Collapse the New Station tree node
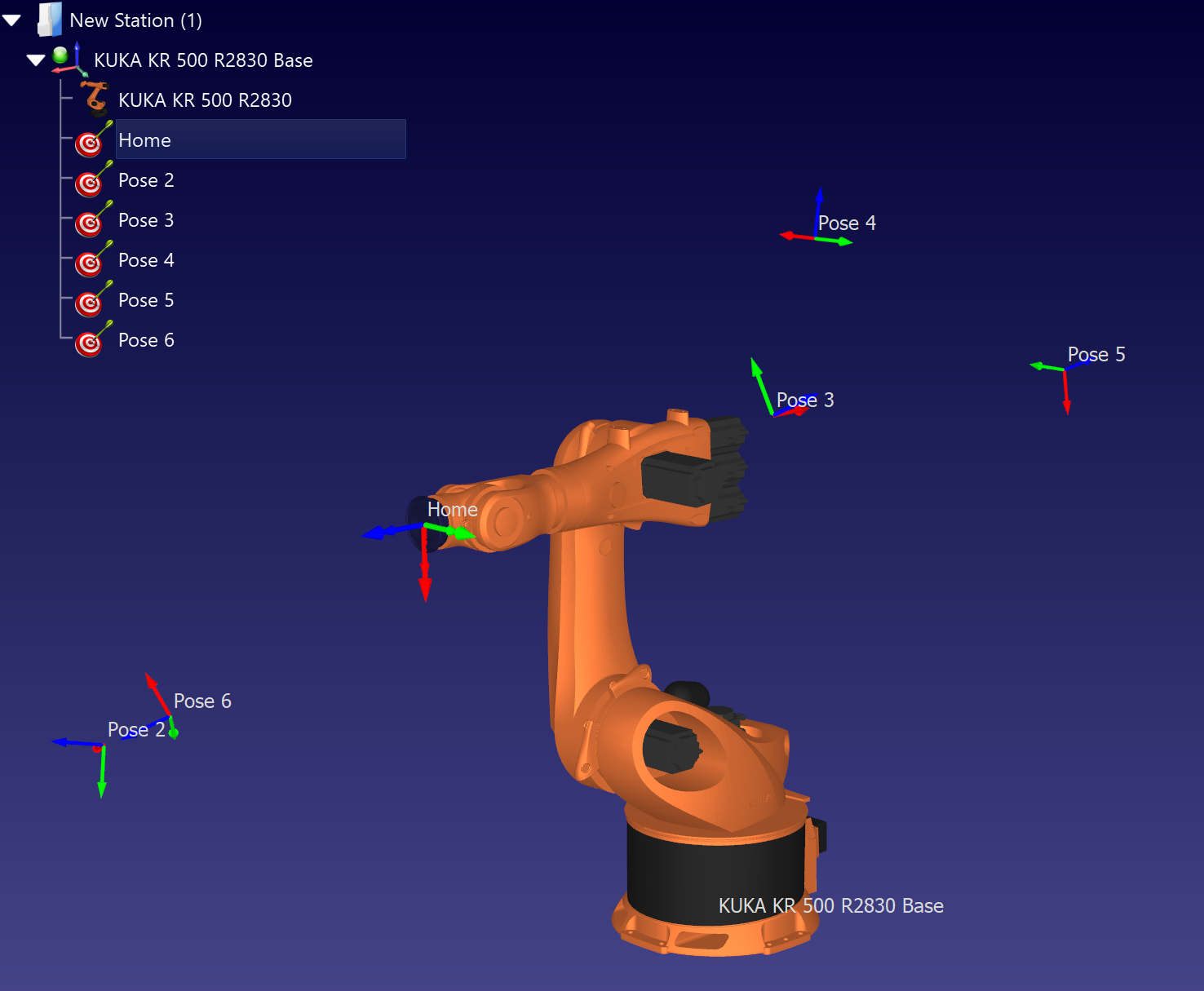This screenshot has height=991, width=1204. [x=12, y=19]
